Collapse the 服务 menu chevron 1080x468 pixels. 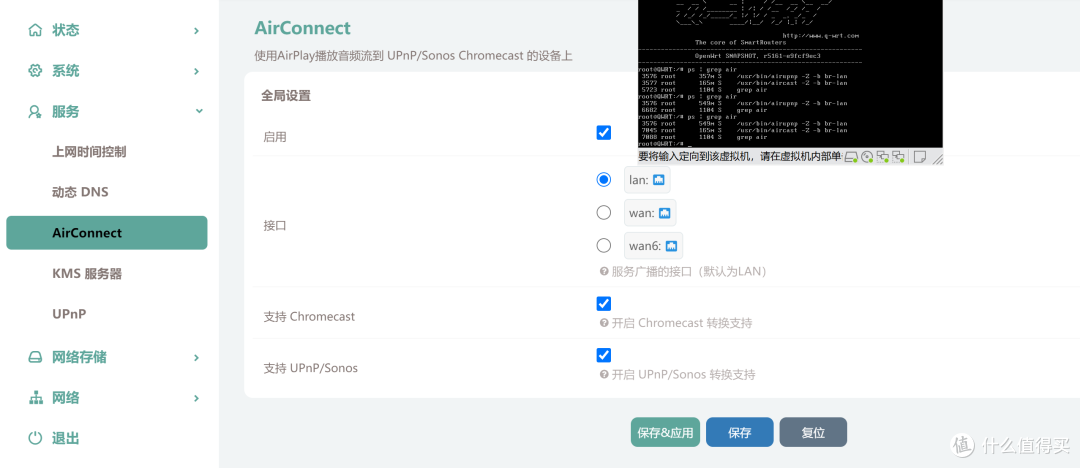(199, 111)
